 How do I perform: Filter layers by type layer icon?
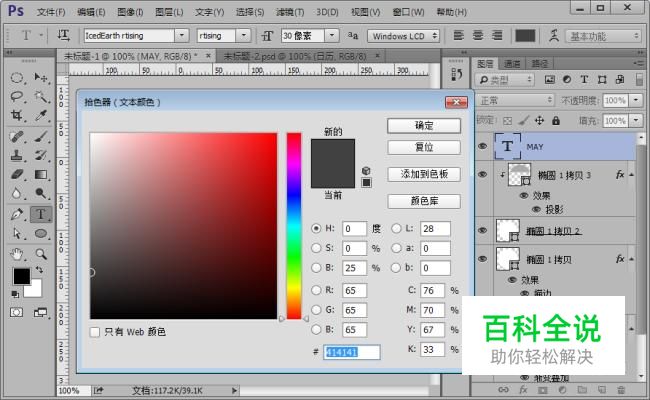pyautogui.click(x=584, y=80)
